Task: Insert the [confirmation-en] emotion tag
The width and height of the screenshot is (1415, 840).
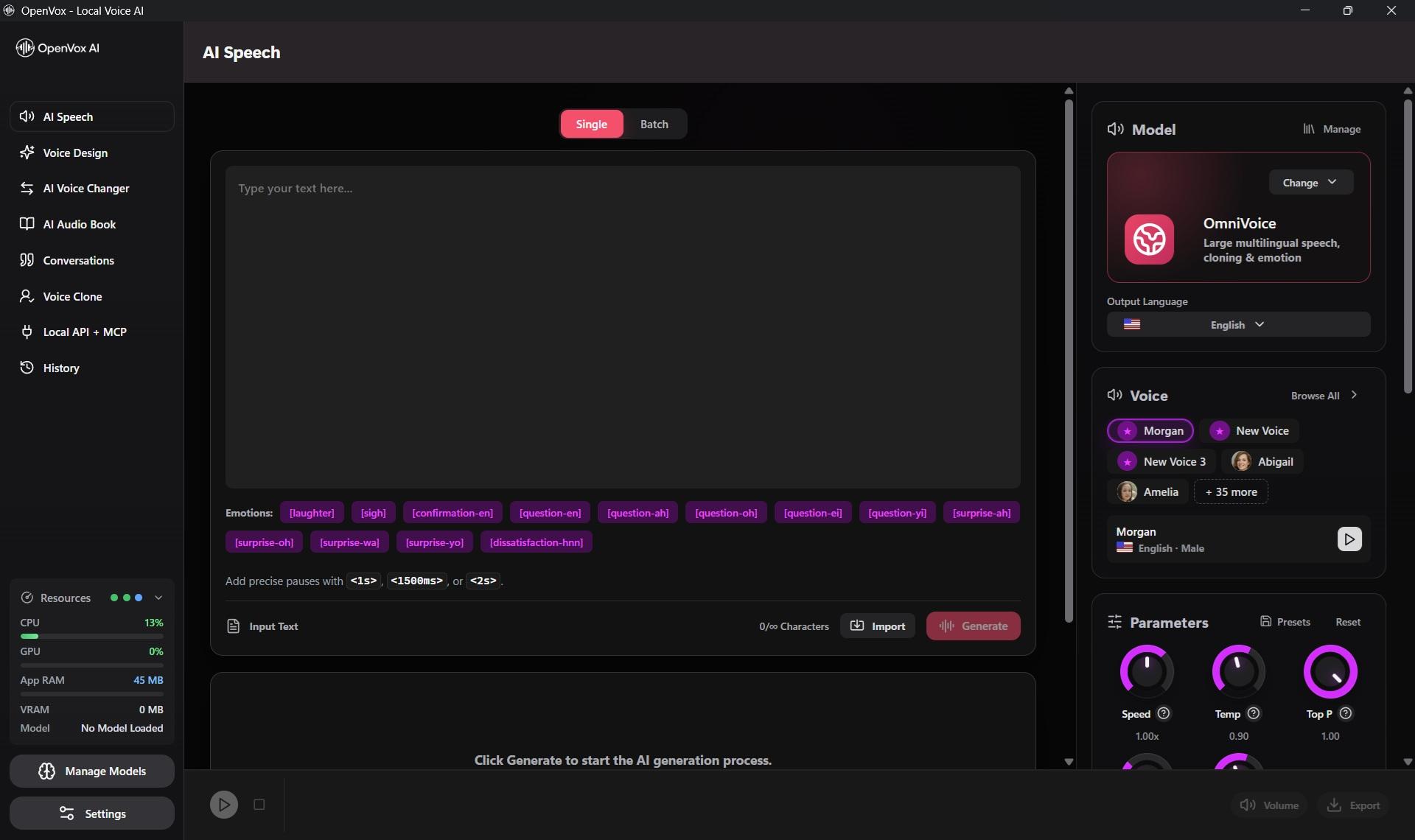Action: (453, 513)
